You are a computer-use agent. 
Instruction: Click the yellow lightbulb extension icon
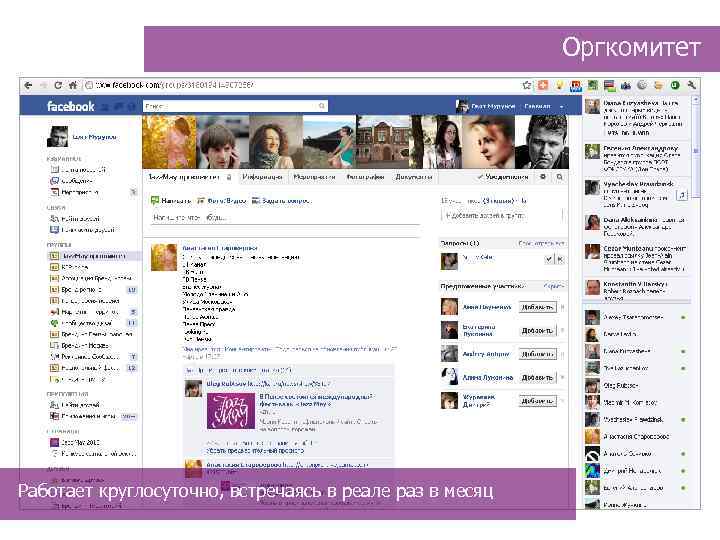point(559,85)
